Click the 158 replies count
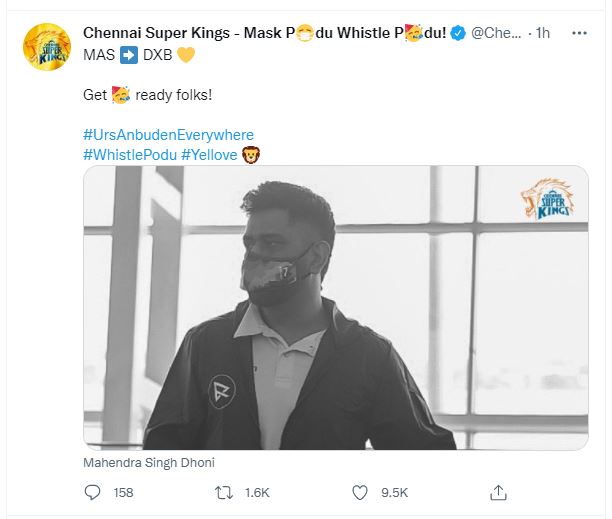Screen dimensions: 612x519 point(123,493)
